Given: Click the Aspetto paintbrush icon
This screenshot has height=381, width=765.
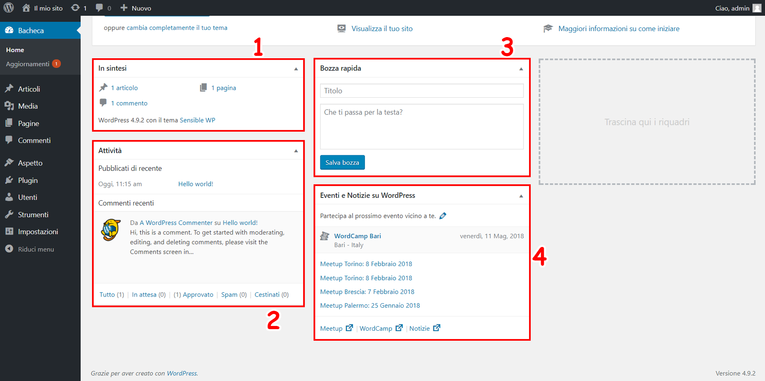Looking at the screenshot, I should pos(9,163).
